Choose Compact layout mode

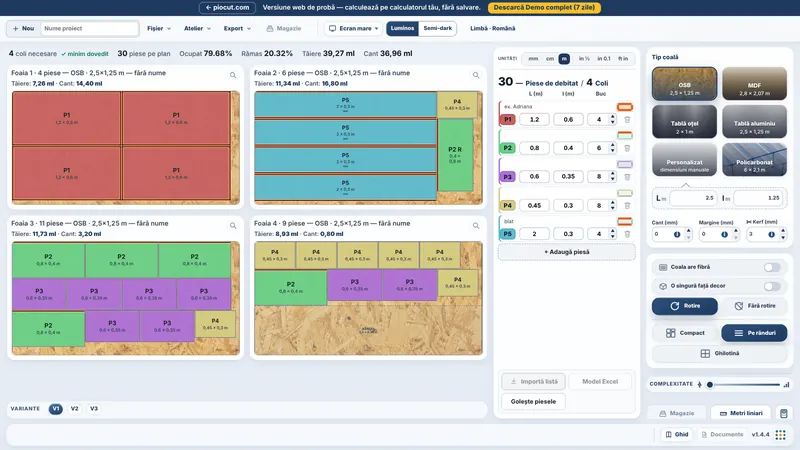[x=685, y=333]
